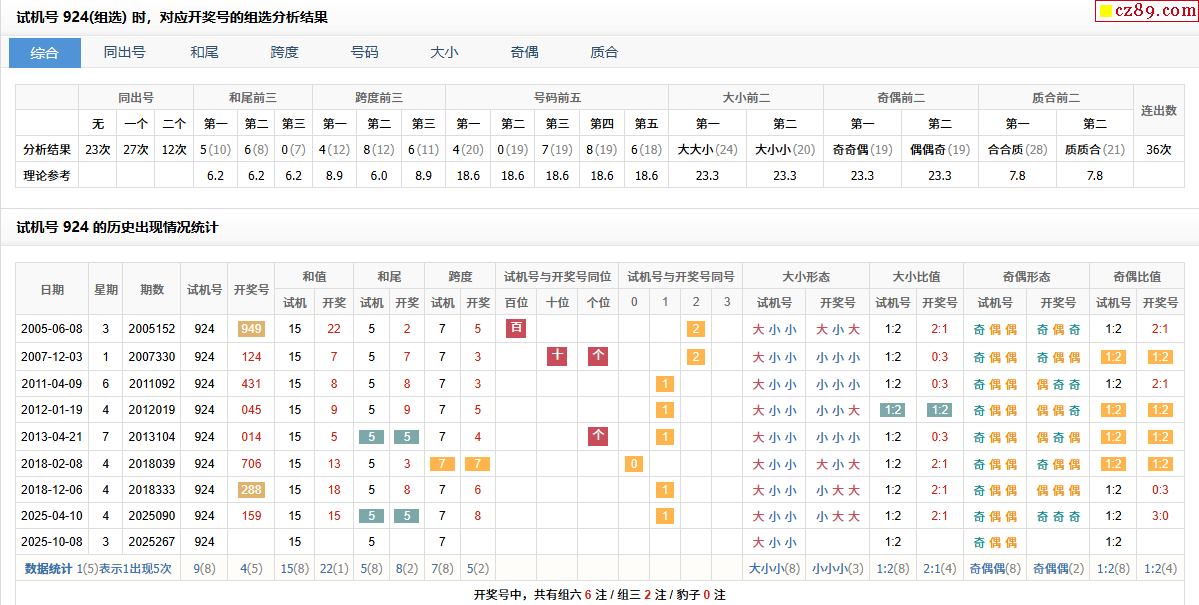This screenshot has width=1199, height=605.
Task: Click the 连出数 column header
Action: click(1159, 111)
